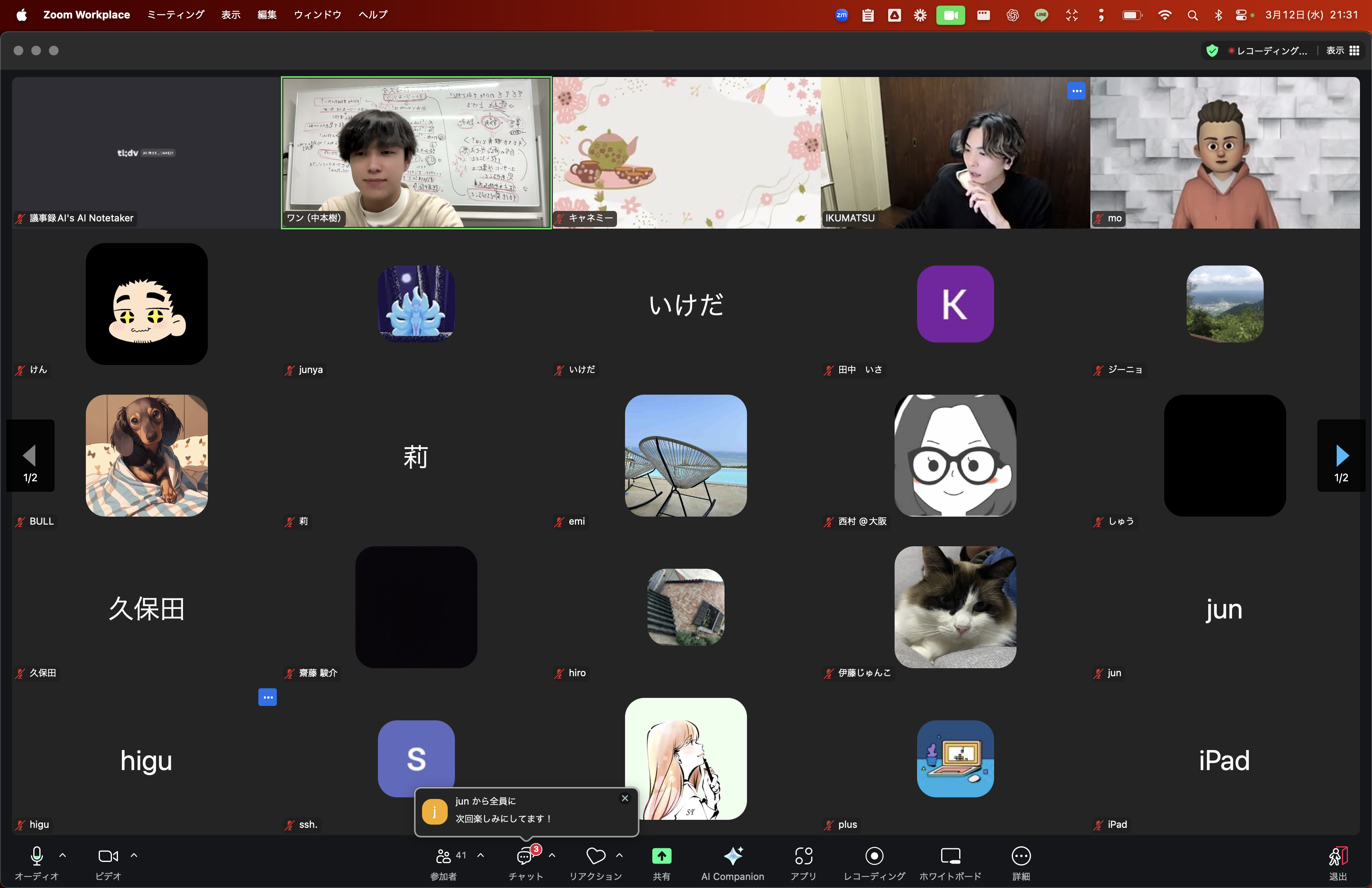Open the ミーティング menu

[175, 14]
